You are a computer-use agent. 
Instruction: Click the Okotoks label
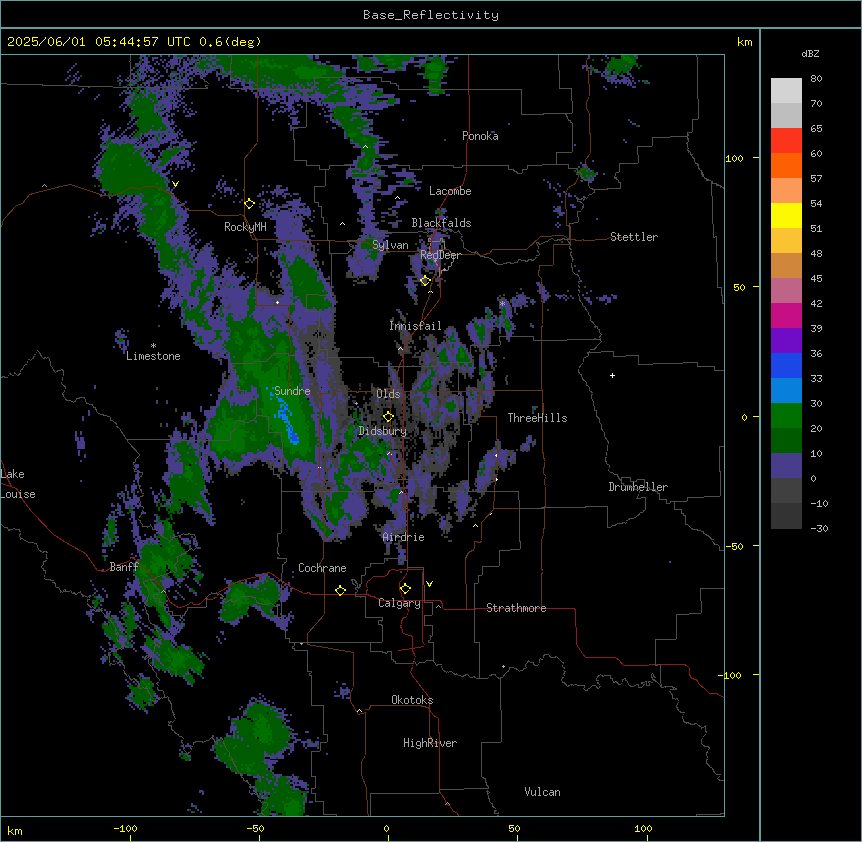(x=412, y=700)
